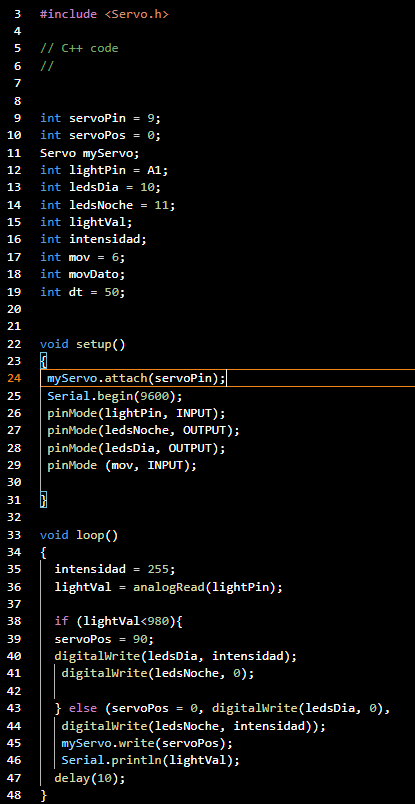Click the int dt = 50 declaration
415x804 pixels.
pos(83,292)
